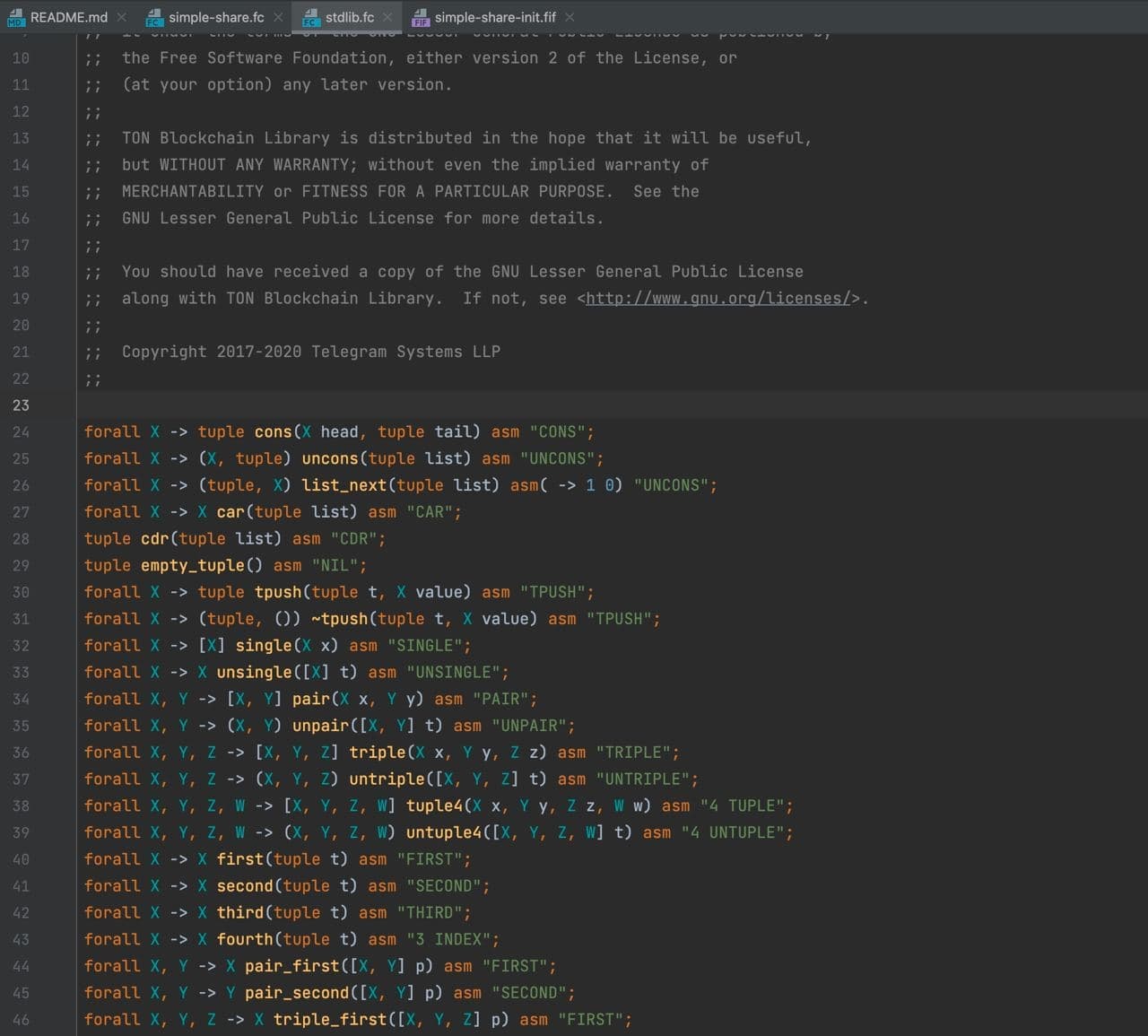Click the function name untuple4
Viewport: 1148px width, 1036px height.
pyautogui.click(x=443, y=833)
